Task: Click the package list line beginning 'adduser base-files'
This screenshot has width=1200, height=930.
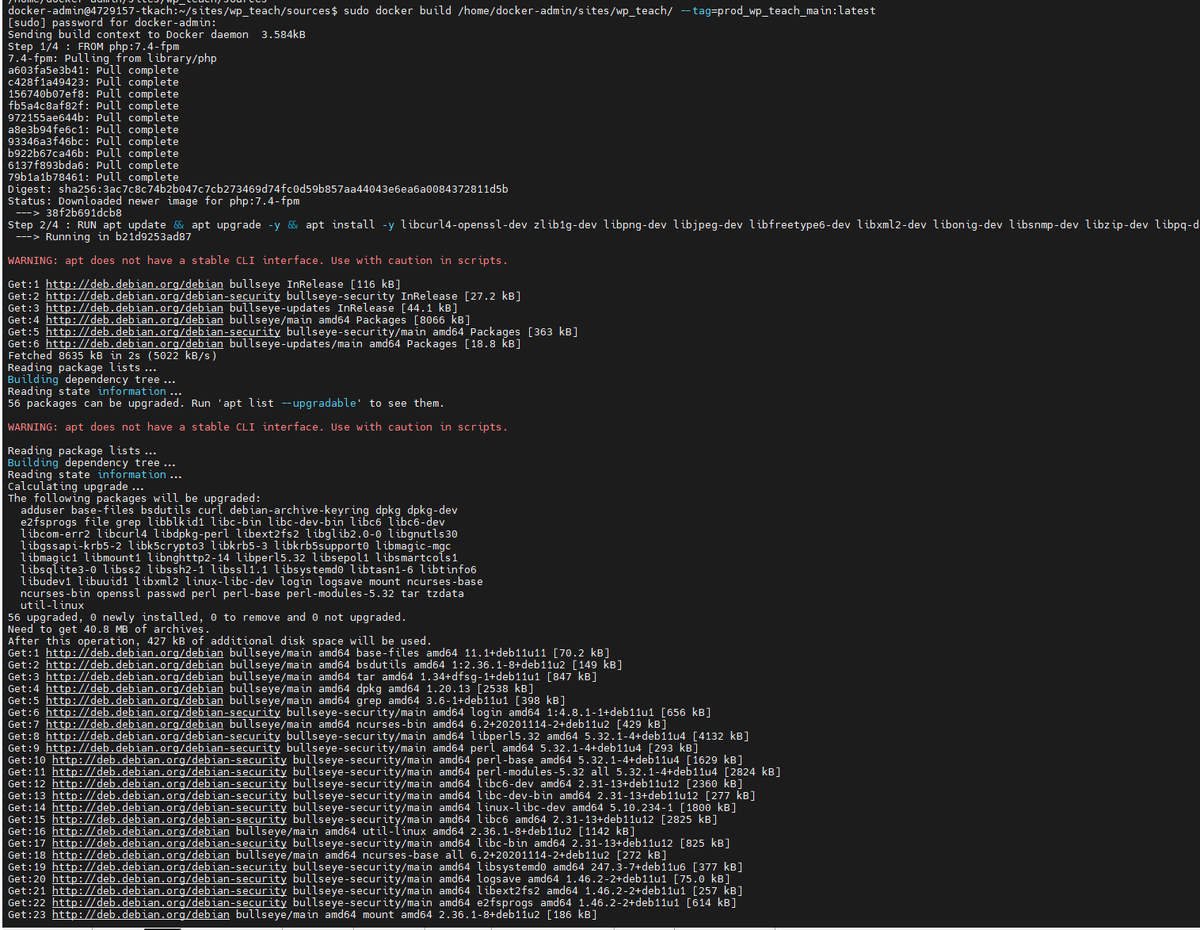Action: pyautogui.click(x=239, y=510)
